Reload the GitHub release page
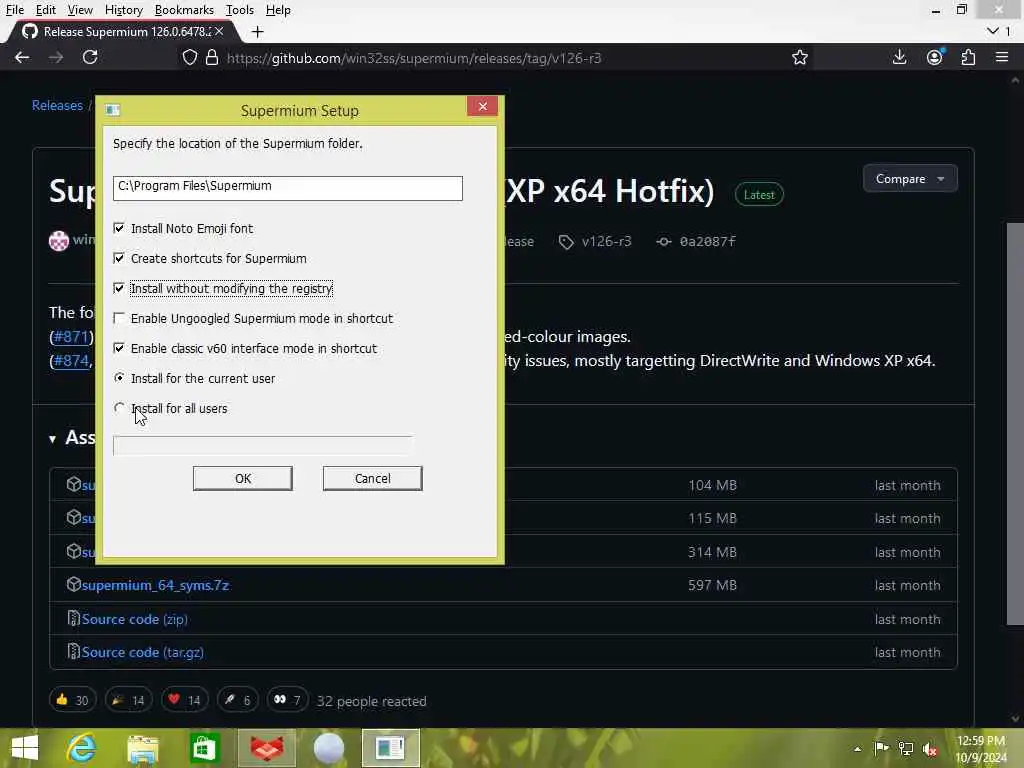Image resolution: width=1024 pixels, height=768 pixels. click(x=90, y=57)
